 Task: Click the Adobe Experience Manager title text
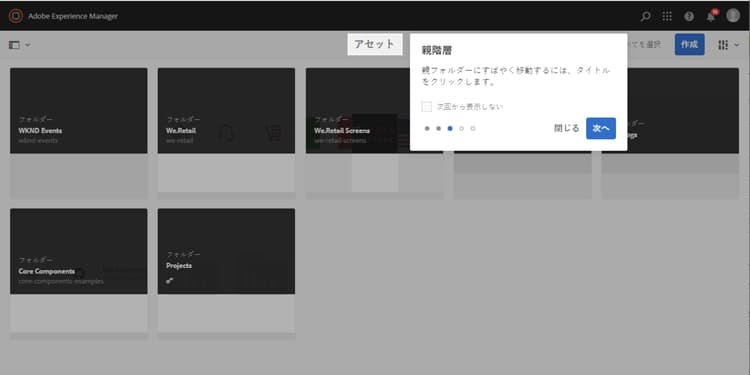pyautogui.click(x=73, y=16)
